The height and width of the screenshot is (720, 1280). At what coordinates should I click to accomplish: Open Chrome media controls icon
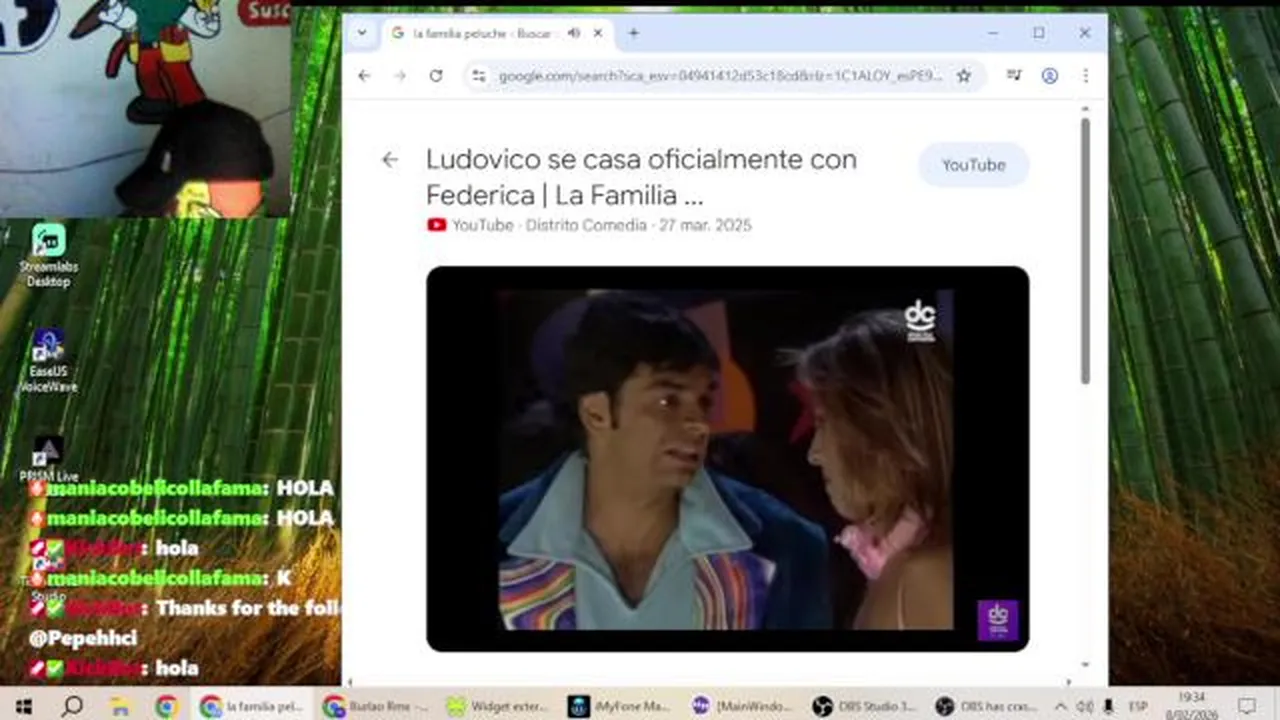pyautogui.click(x=1014, y=75)
